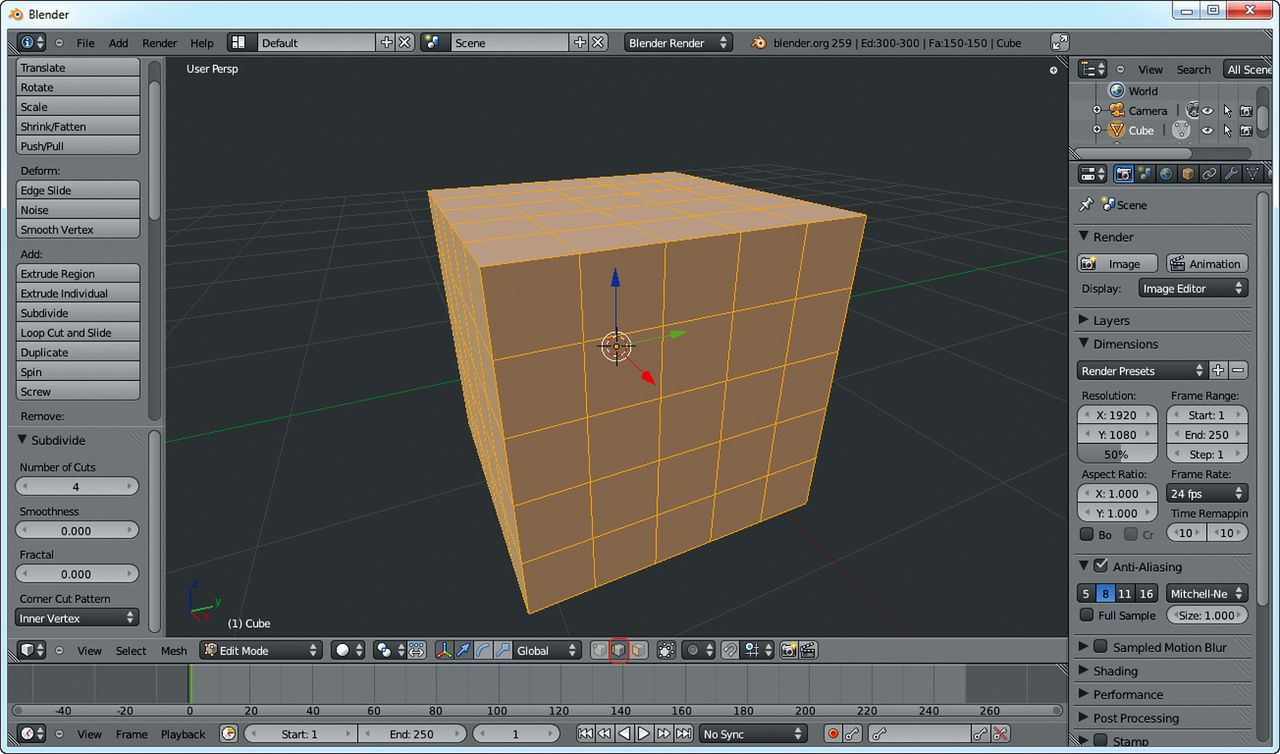Toggle limit selection to visible
This screenshot has width=1280, height=754.
click(666, 650)
